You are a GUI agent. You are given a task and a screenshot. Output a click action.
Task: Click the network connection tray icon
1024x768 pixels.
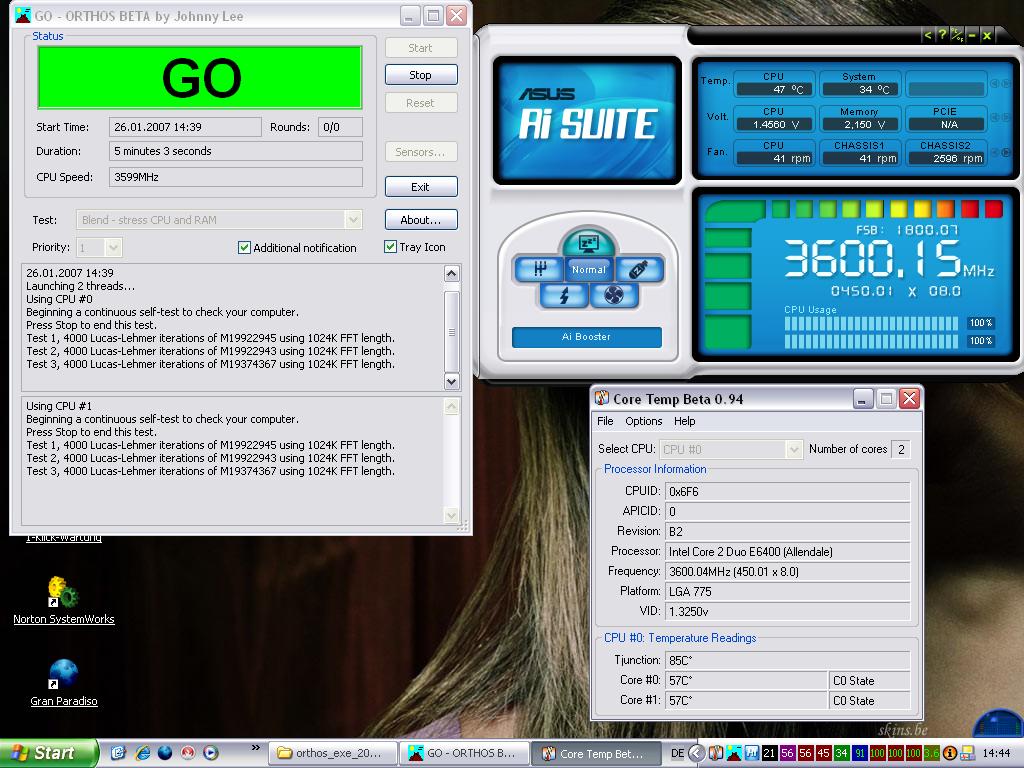[x=967, y=753]
